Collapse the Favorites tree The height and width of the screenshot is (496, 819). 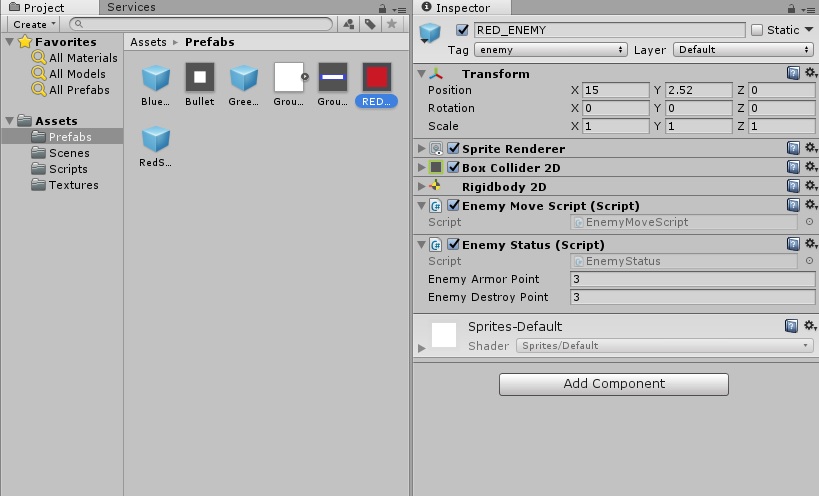click(9, 41)
